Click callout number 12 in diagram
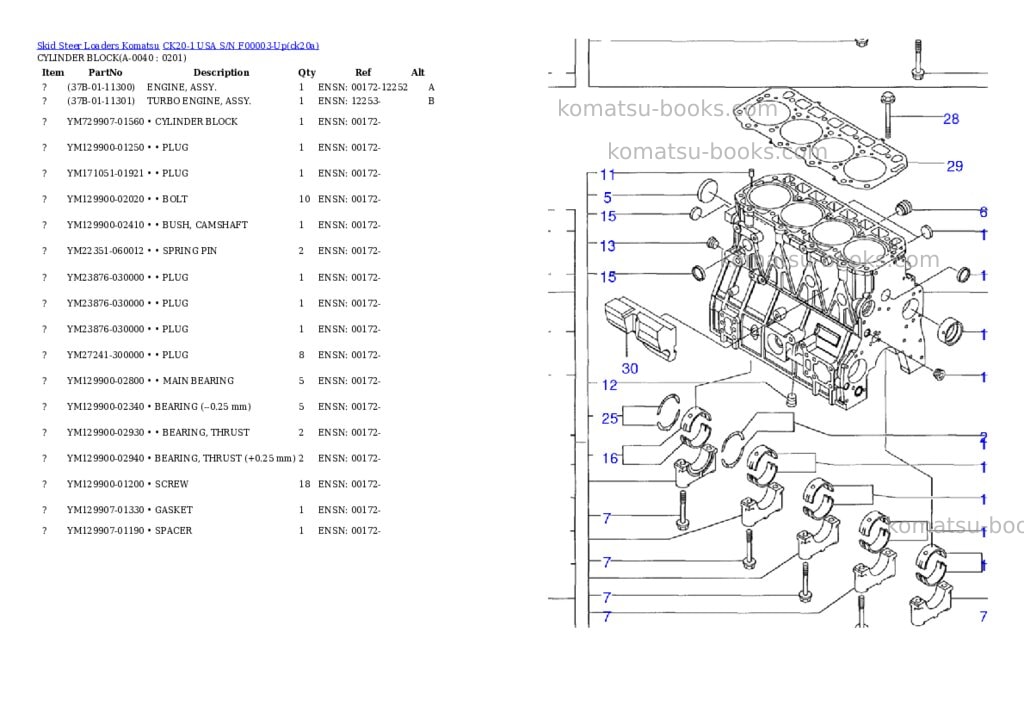Screen dimensions: 1024x725 (x=609, y=385)
